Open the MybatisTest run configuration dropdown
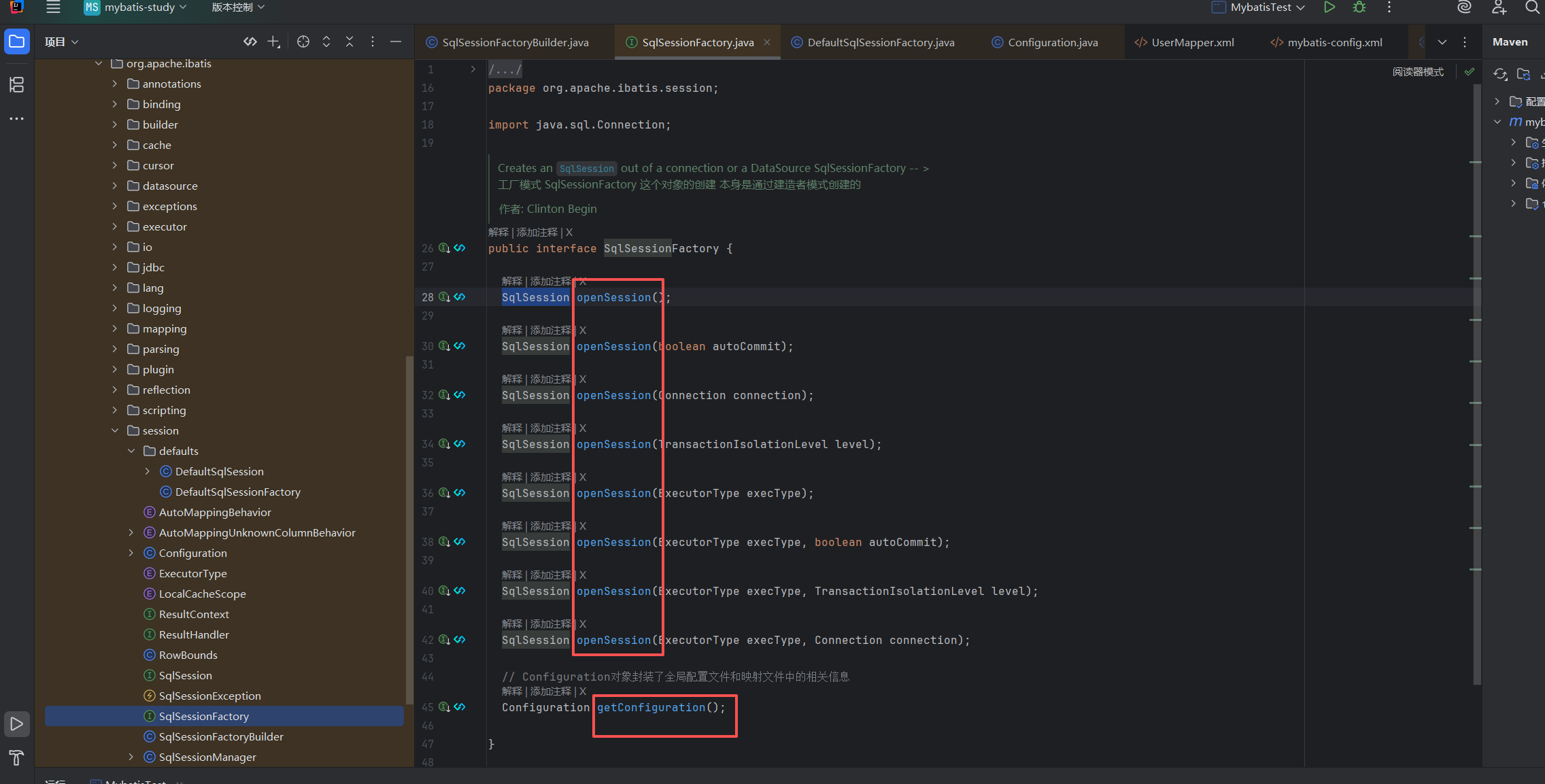The width and height of the screenshot is (1545, 784). pyautogui.click(x=1259, y=7)
